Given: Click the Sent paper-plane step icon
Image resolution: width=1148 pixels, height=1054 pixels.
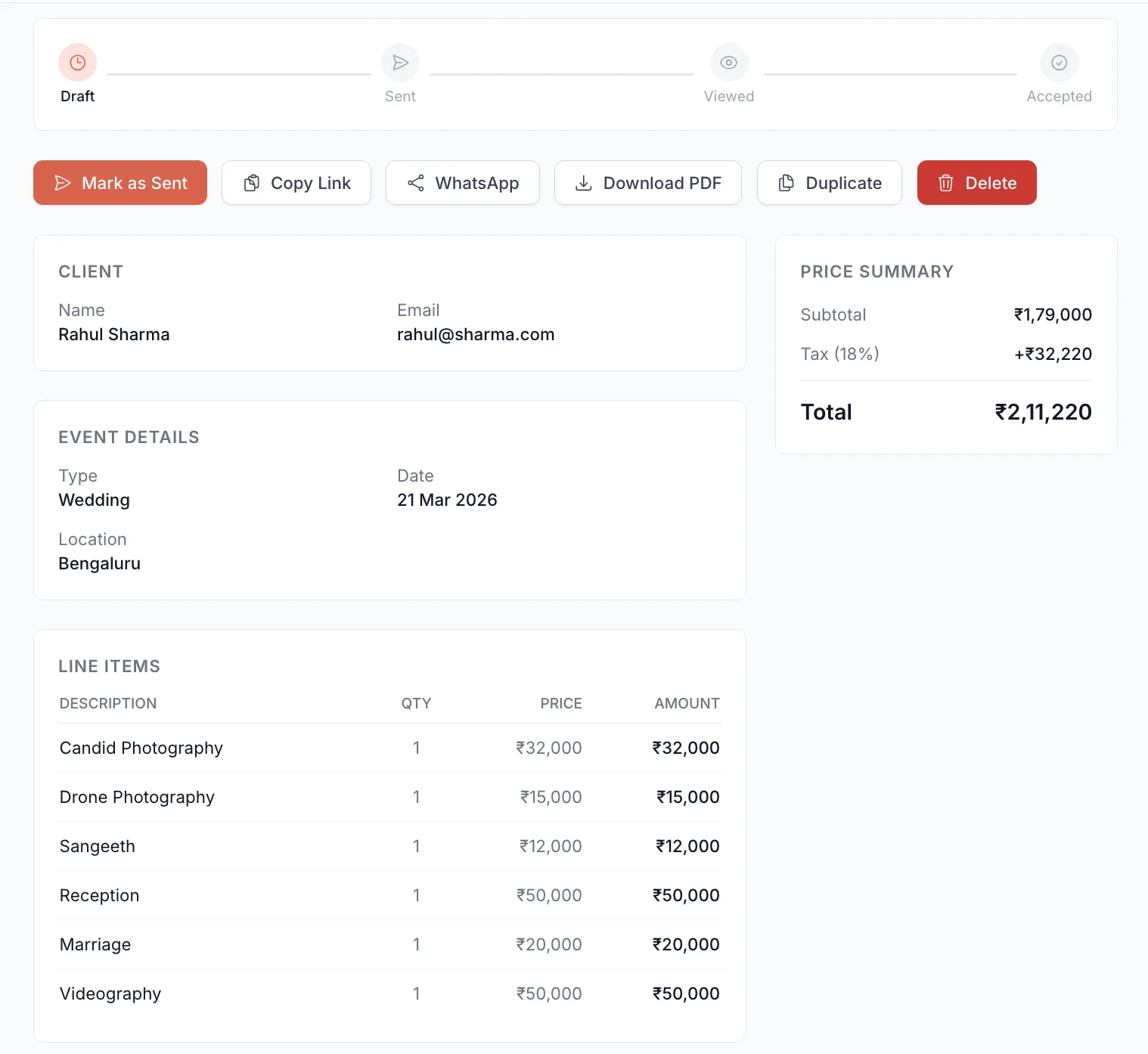Looking at the screenshot, I should (400, 63).
